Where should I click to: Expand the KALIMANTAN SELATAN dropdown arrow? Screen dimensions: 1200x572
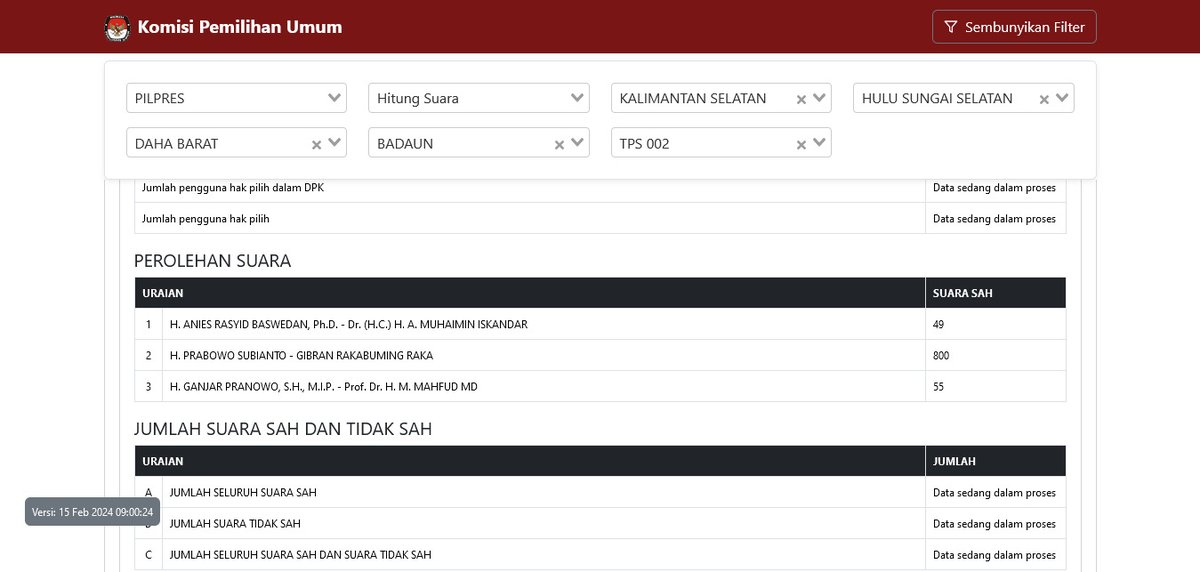pos(820,98)
